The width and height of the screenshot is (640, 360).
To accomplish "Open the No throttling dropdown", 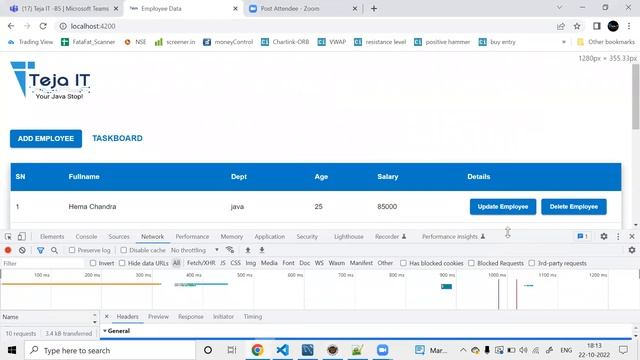I will [x=195, y=250].
